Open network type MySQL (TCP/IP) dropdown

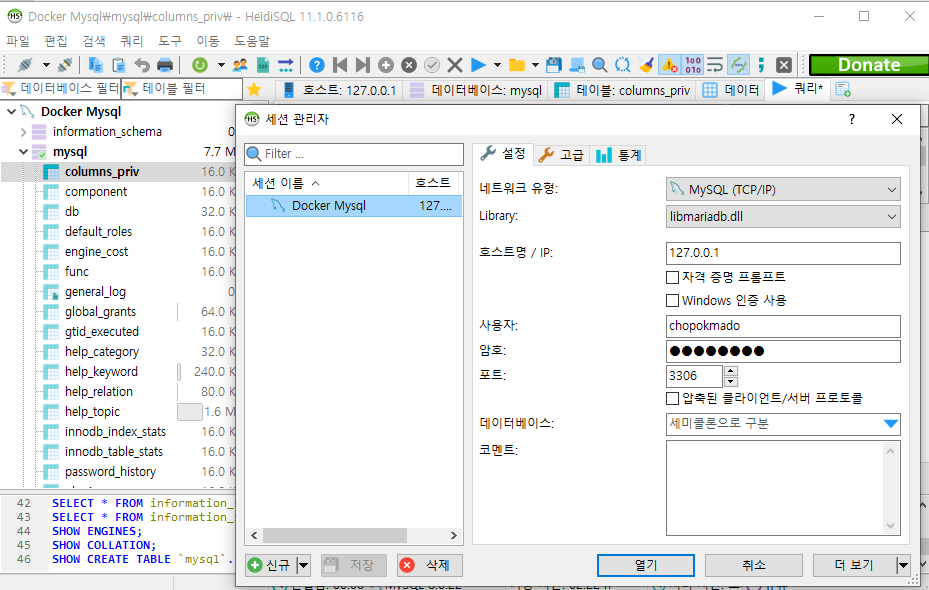tap(783, 190)
